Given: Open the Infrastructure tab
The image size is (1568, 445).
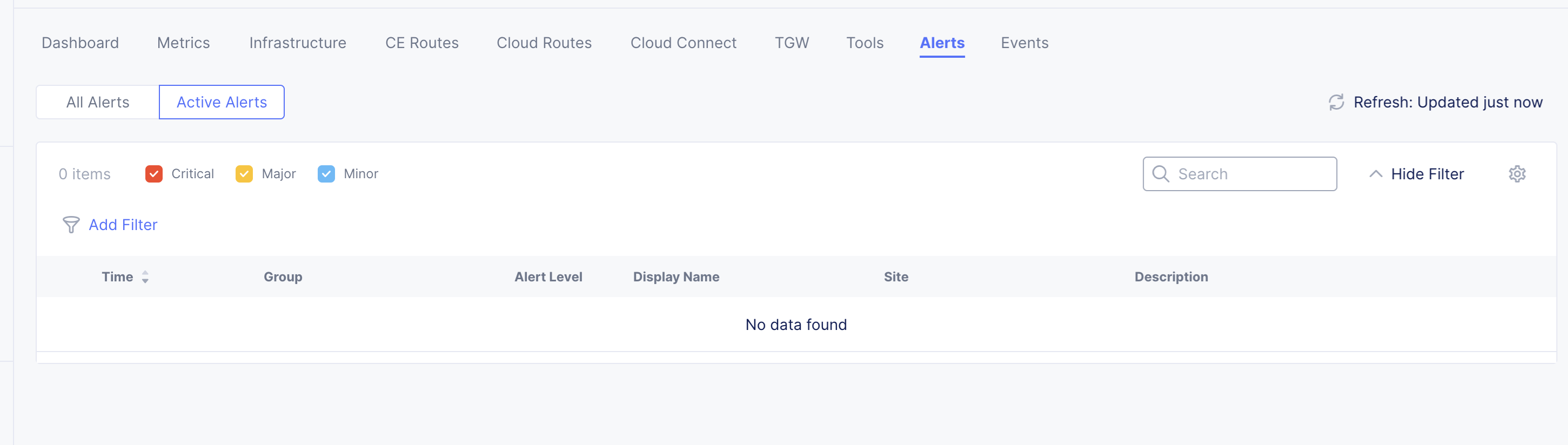Looking at the screenshot, I should coord(298,43).
